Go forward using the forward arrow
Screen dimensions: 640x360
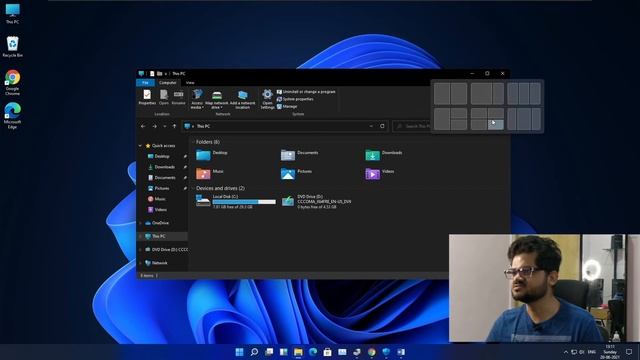tap(155, 127)
